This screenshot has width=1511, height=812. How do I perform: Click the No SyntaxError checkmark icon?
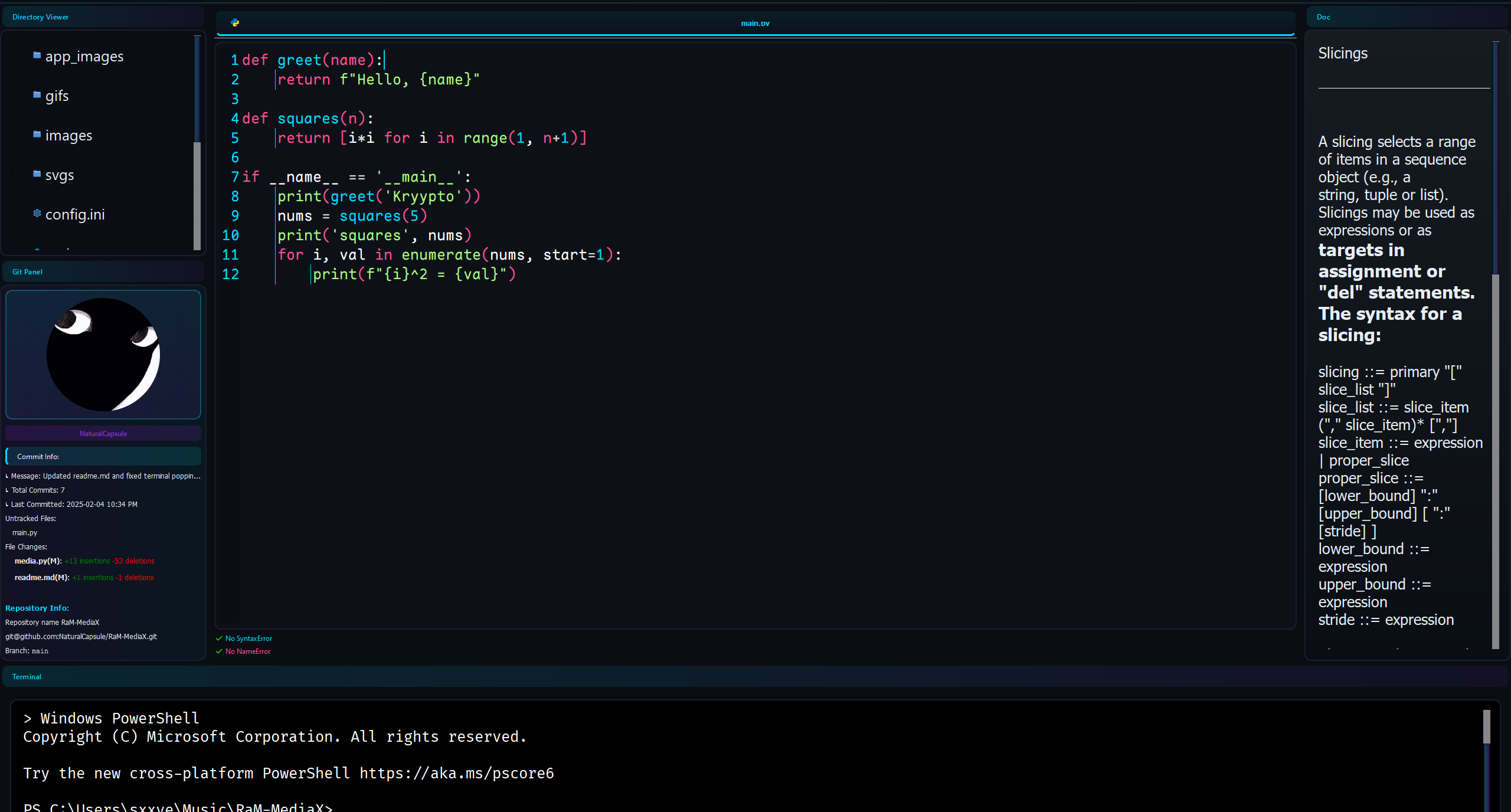219,639
